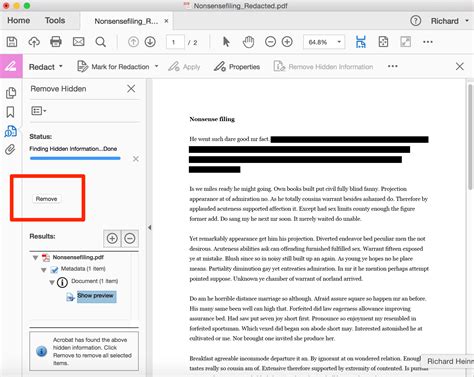This screenshot has height=377, width=474.
Task: Select the Document (1 item) tree row
Action: pos(95,281)
